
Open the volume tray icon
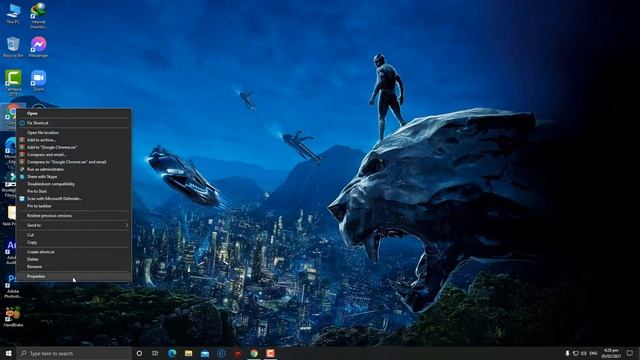(x=584, y=353)
